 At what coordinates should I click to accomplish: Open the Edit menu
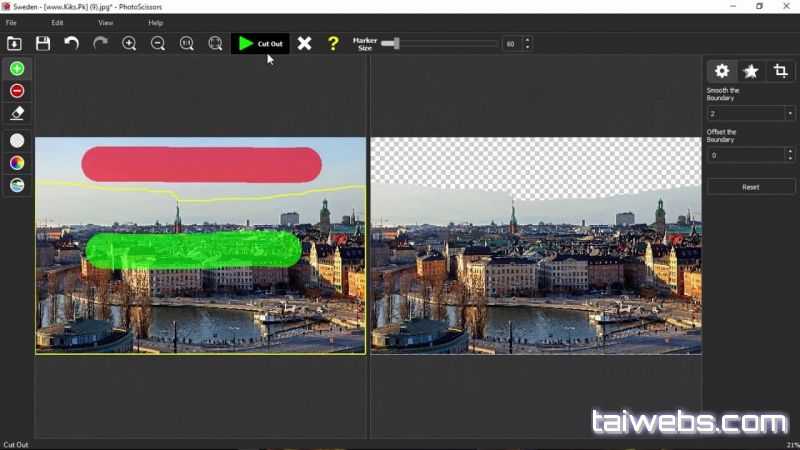(x=57, y=22)
